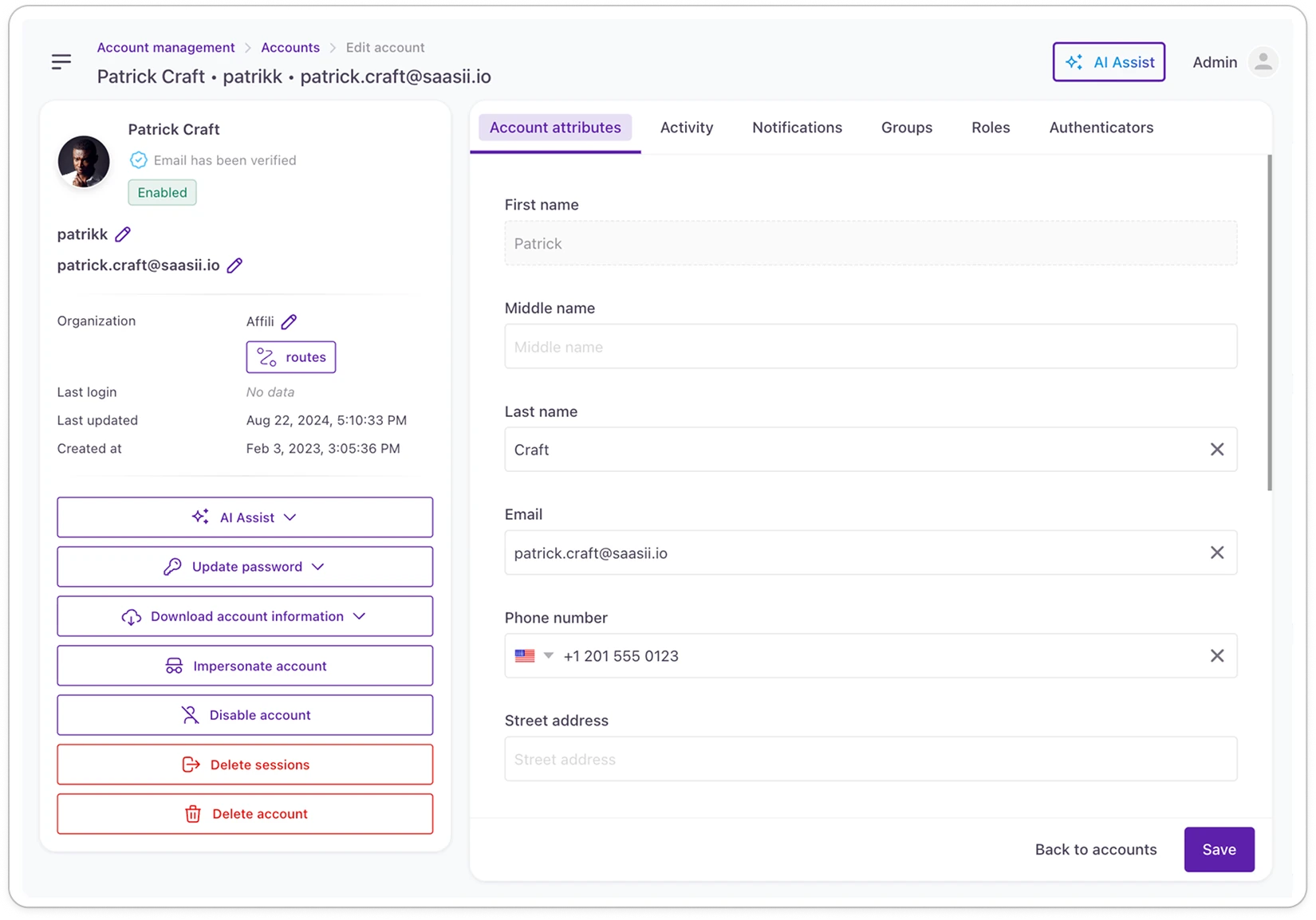Viewport: 1316px width, 920px height.
Task: Click the Admin user avatar icon
Action: pos(1263,62)
